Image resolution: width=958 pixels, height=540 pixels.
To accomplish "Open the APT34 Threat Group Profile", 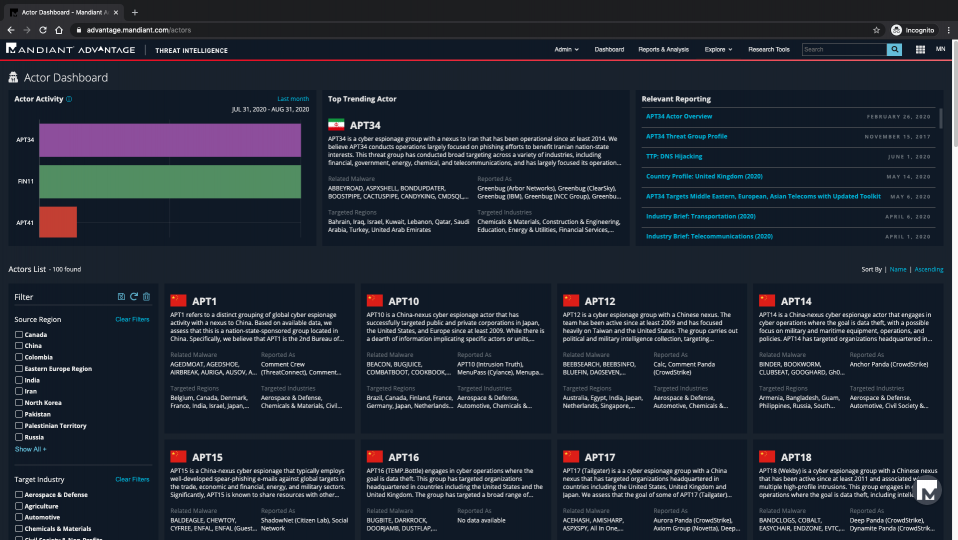I will point(686,136).
